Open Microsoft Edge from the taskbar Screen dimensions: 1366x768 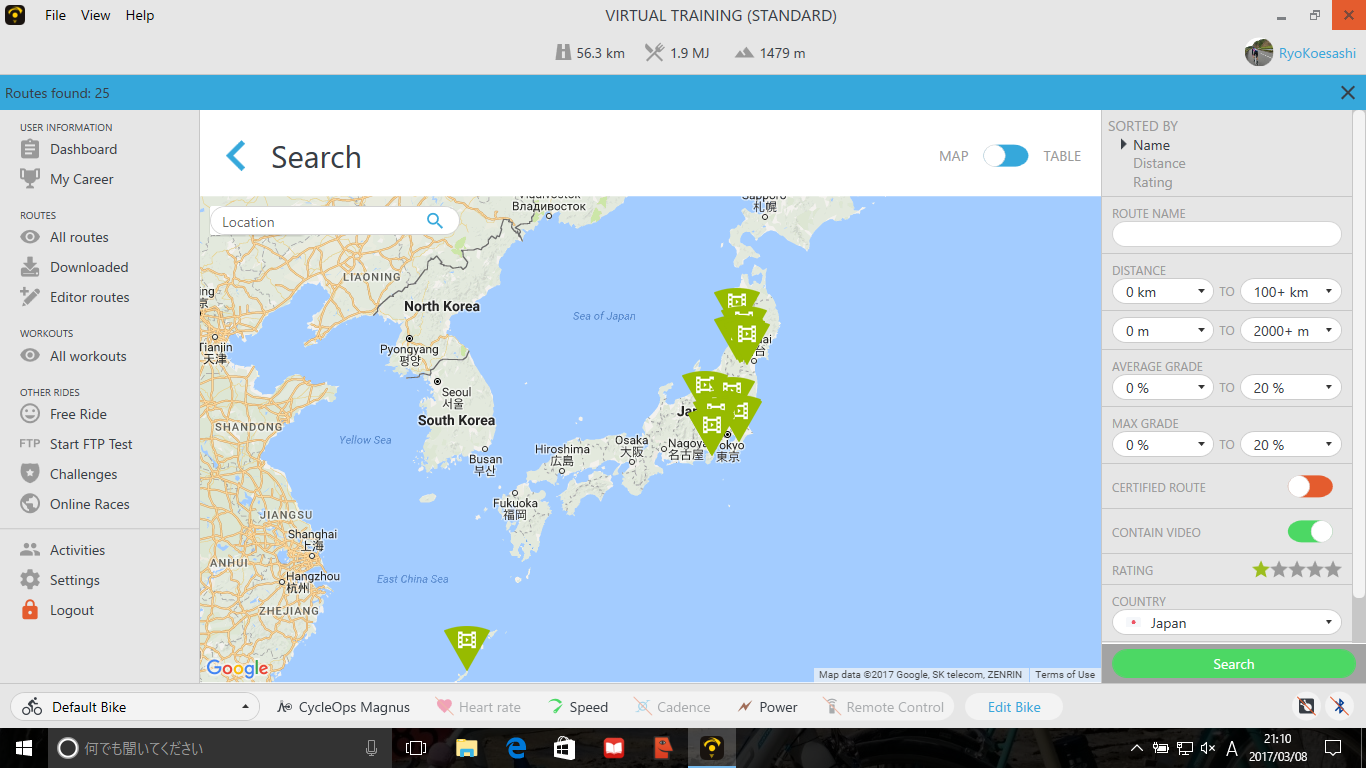(516, 747)
